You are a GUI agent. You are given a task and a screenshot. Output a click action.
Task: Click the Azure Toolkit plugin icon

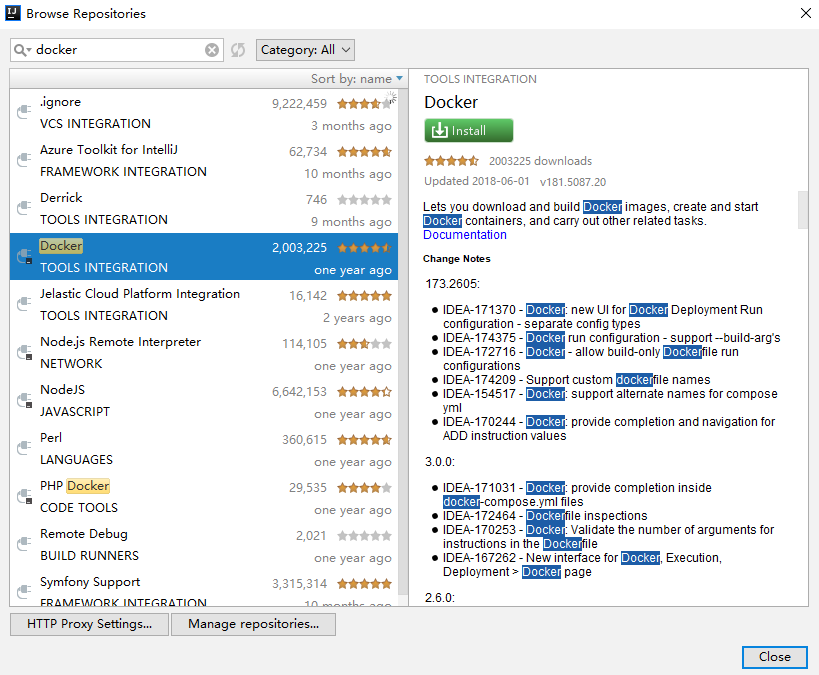tap(24, 160)
